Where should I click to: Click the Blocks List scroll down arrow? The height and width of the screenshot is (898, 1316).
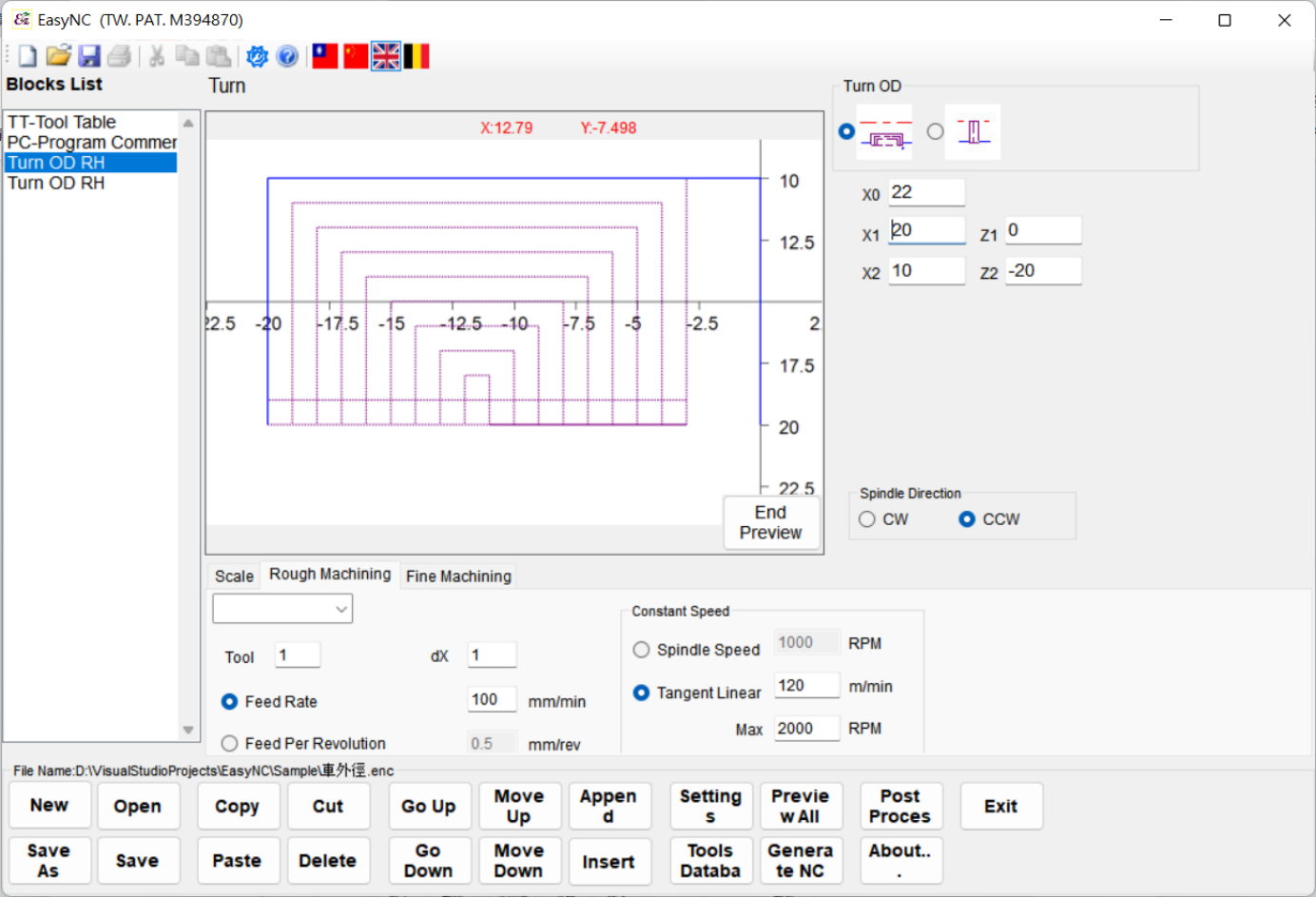coord(188,731)
